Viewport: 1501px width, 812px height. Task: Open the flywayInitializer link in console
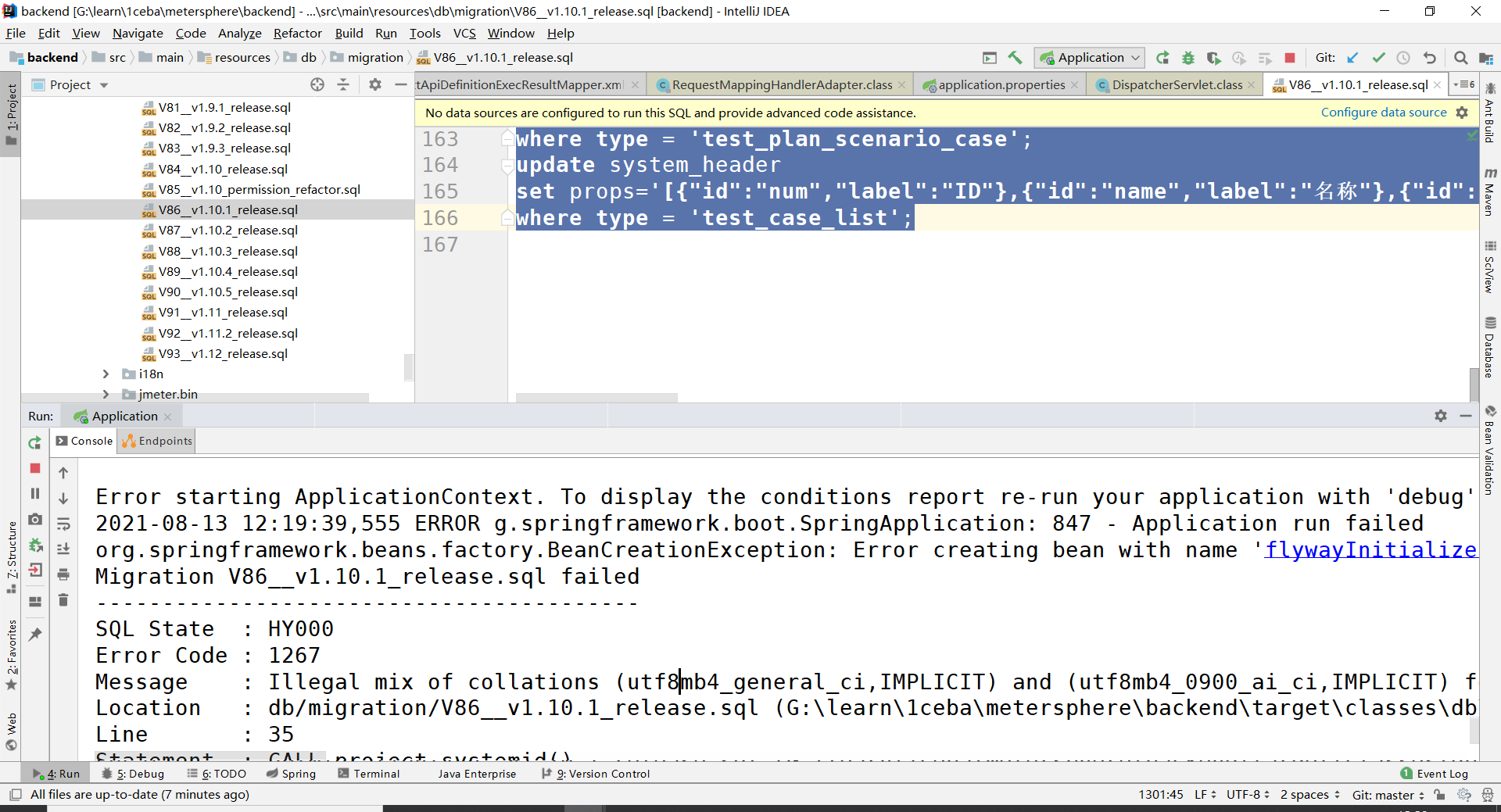(x=1371, y=550)
